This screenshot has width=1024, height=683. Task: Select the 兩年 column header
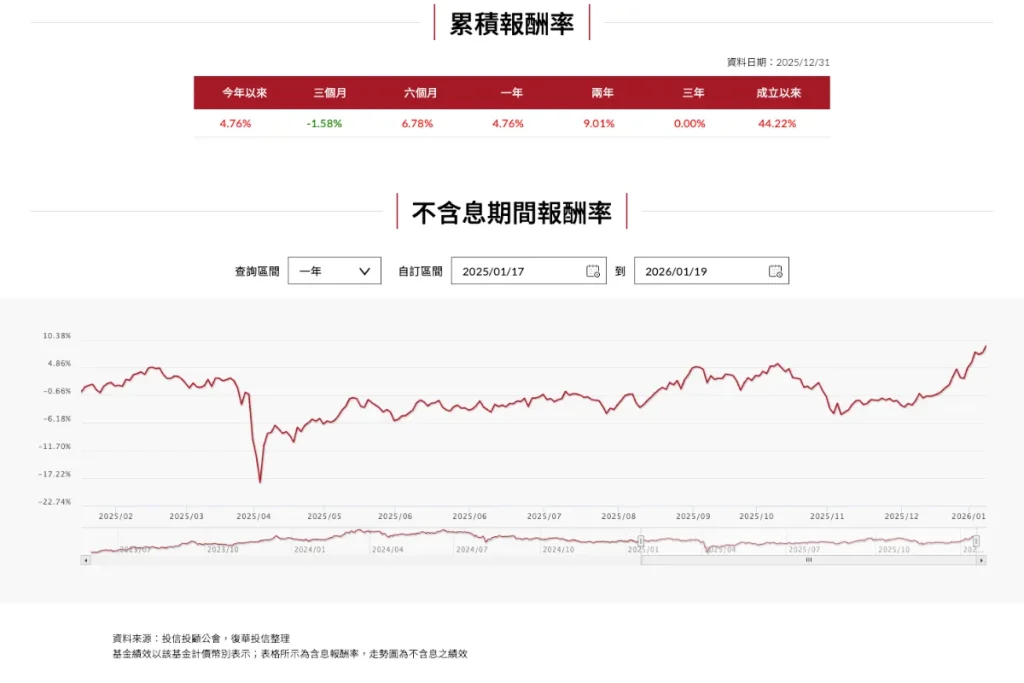602,93
